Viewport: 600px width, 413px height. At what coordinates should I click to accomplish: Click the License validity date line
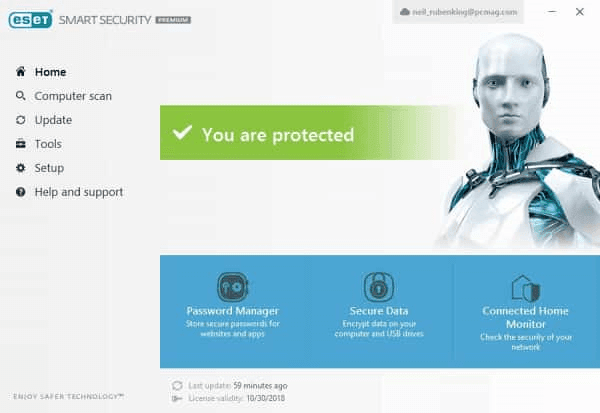click(228, 398)
